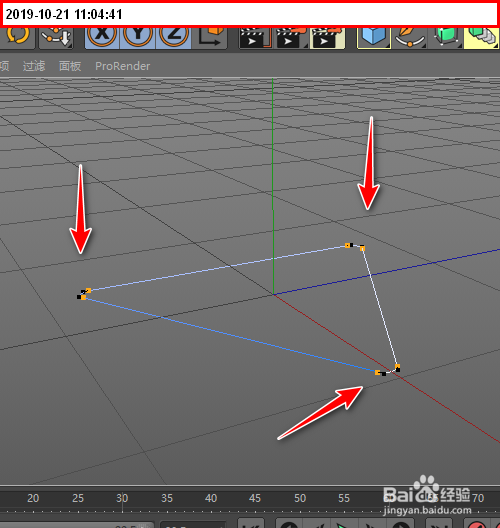Select the dark blue spline segment
This screenshot has width=500, height=528.
point(229,335)
